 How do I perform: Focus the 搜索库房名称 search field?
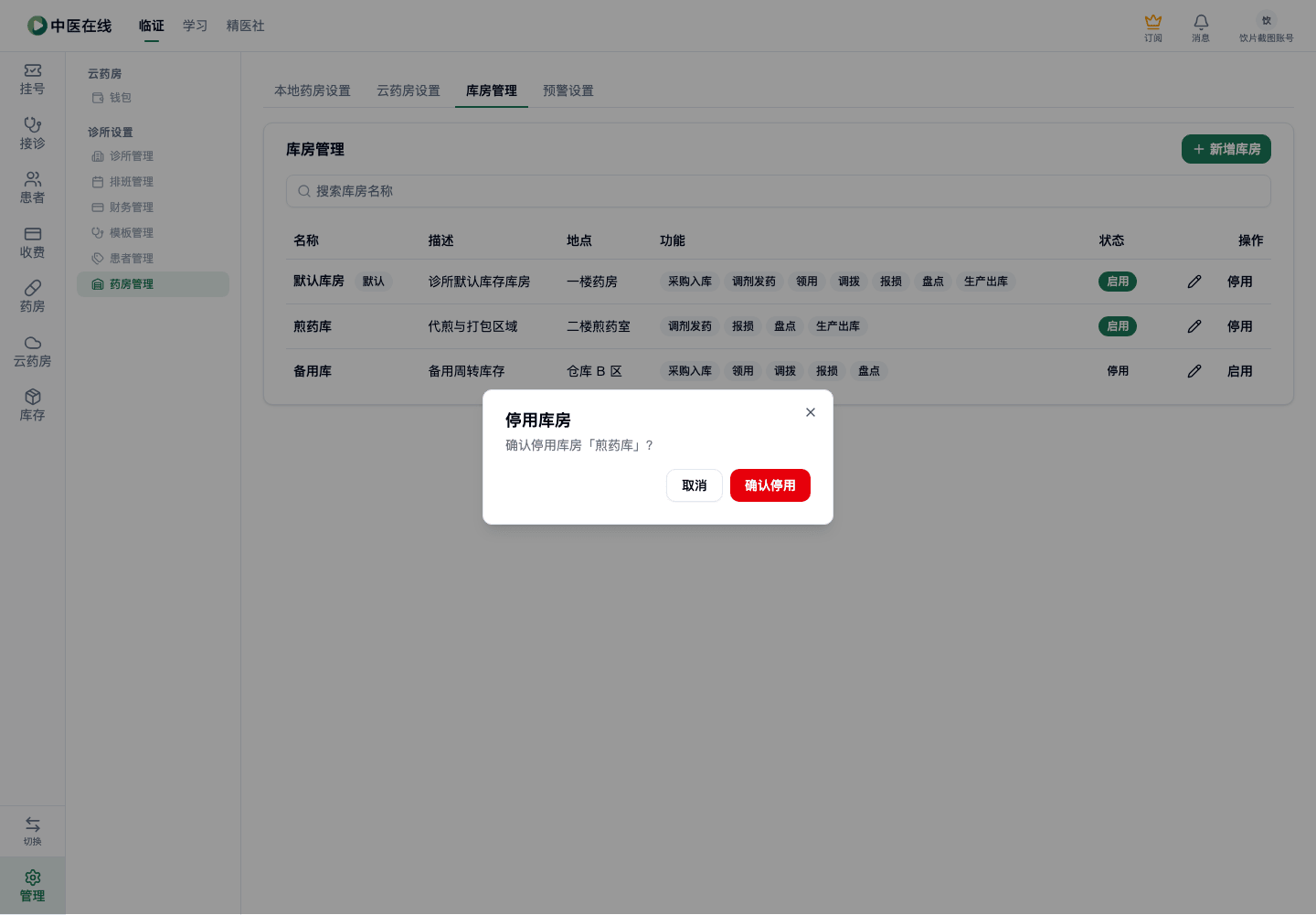(x=779, y=191)
